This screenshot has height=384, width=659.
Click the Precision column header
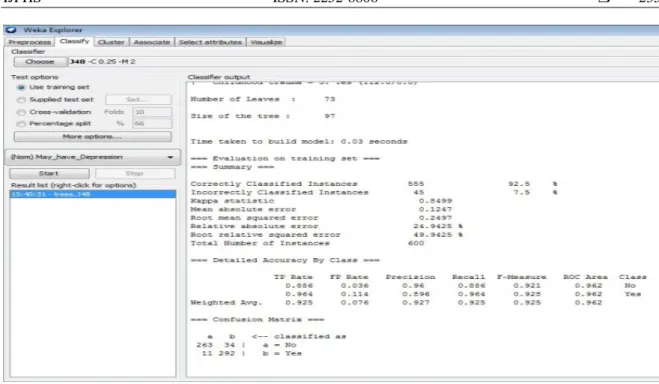pyautogui.click(x=411, y=277)
